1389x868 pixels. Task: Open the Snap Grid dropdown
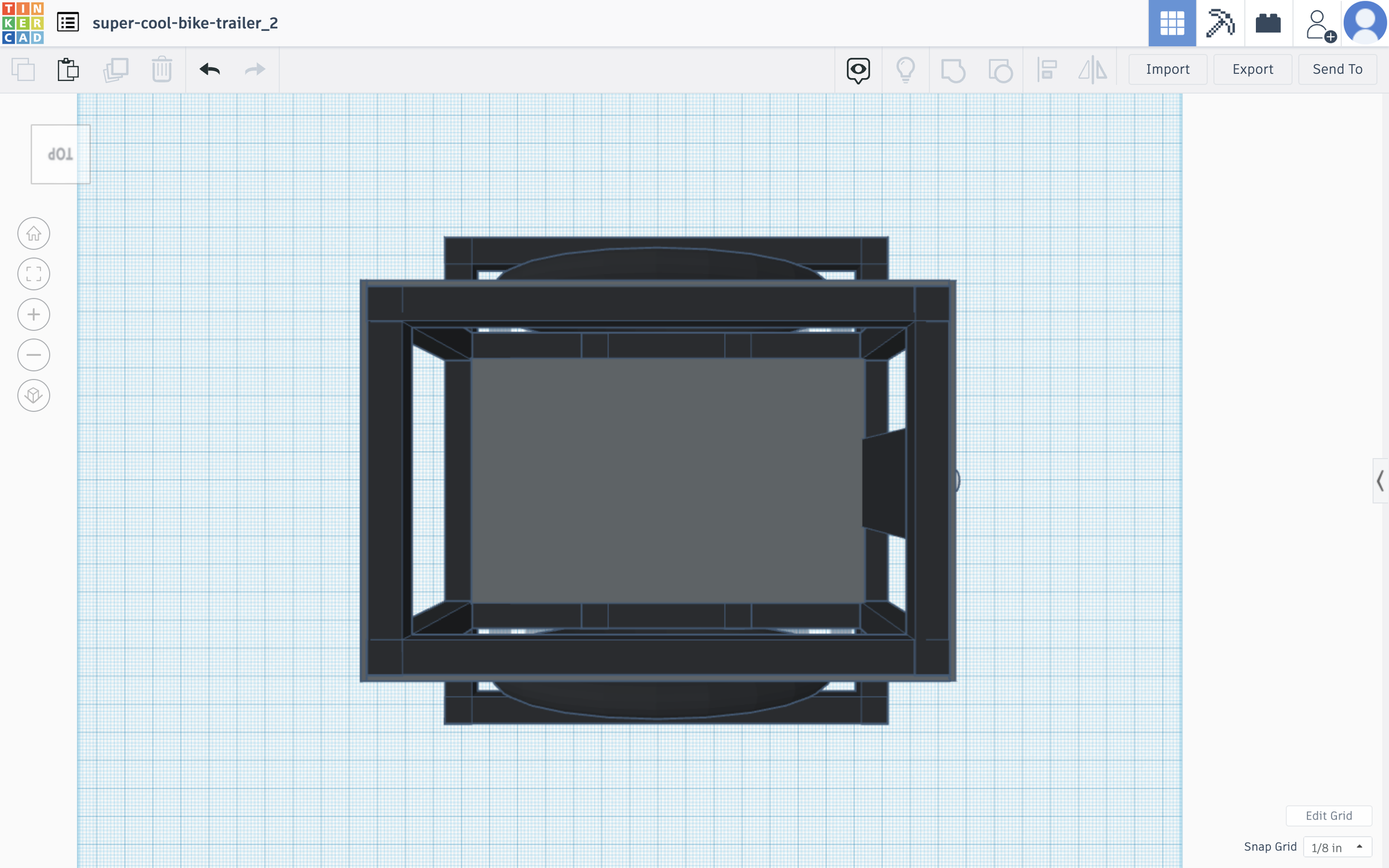1337,846
